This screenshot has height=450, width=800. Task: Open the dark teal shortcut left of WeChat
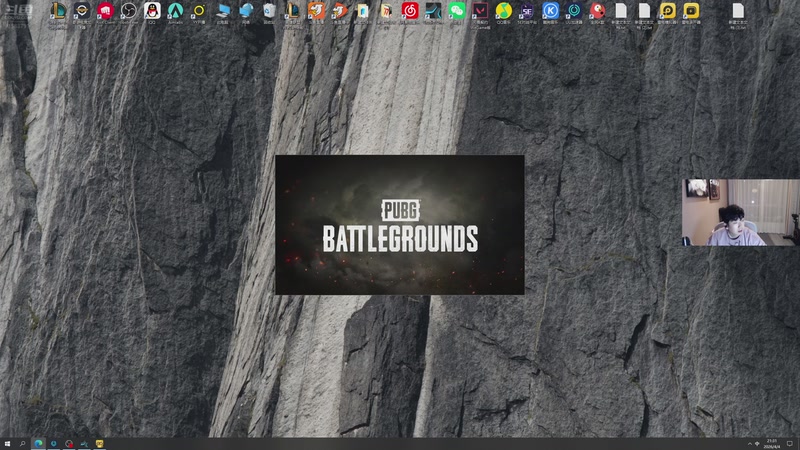point(433,11)
